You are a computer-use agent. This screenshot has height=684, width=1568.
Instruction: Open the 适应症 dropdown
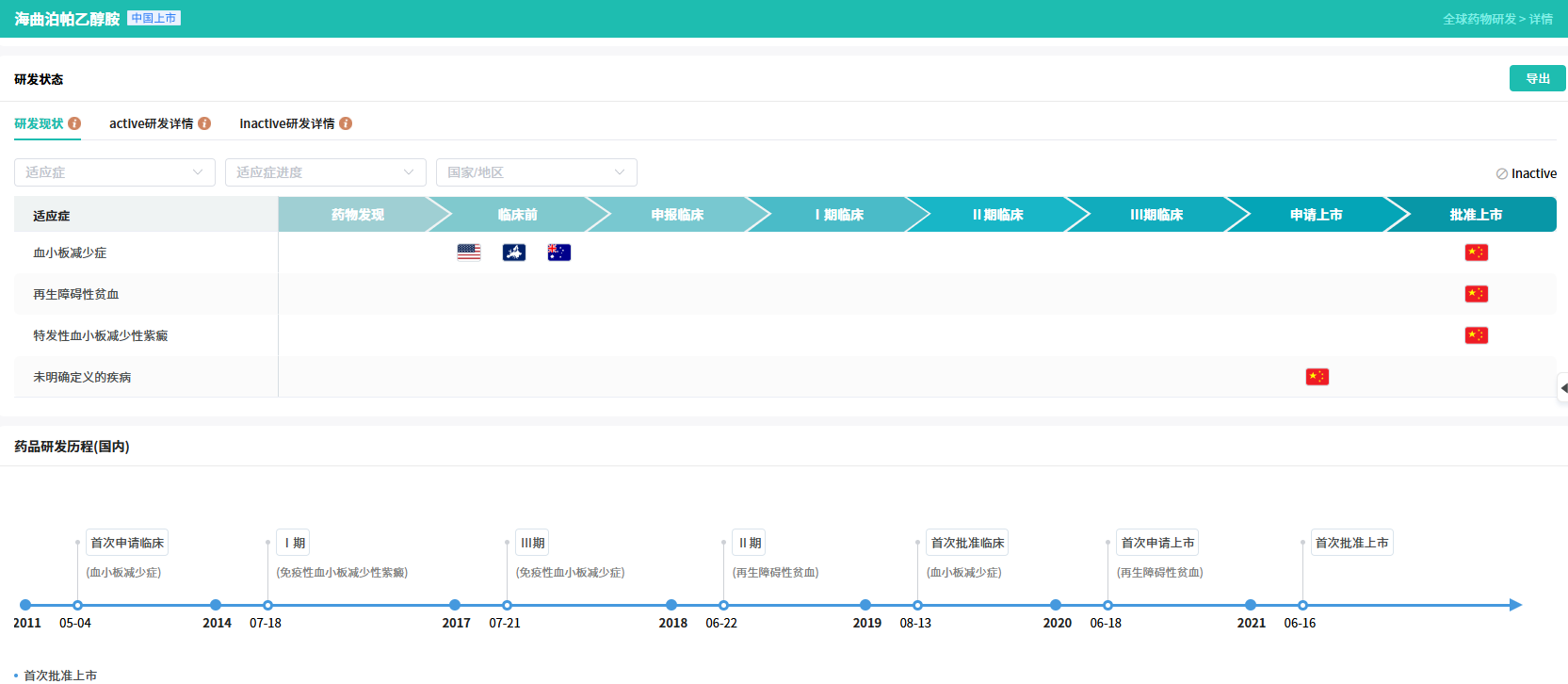pos(115,172)
